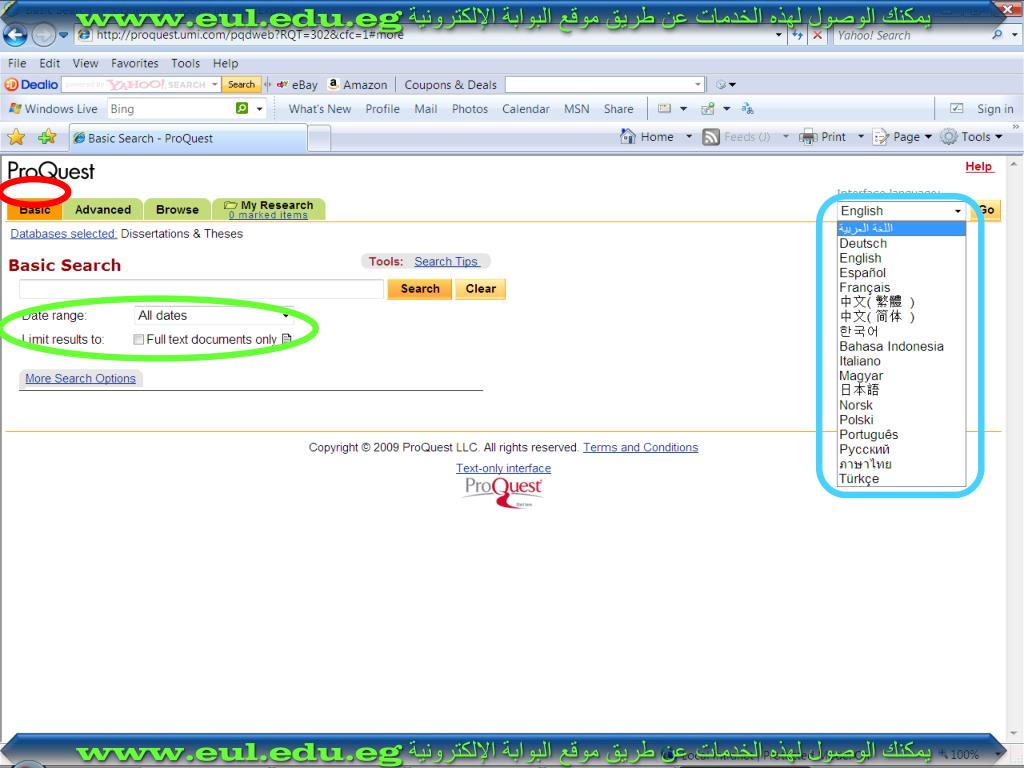Click the Refresh arrows icon

pos(797,36)
